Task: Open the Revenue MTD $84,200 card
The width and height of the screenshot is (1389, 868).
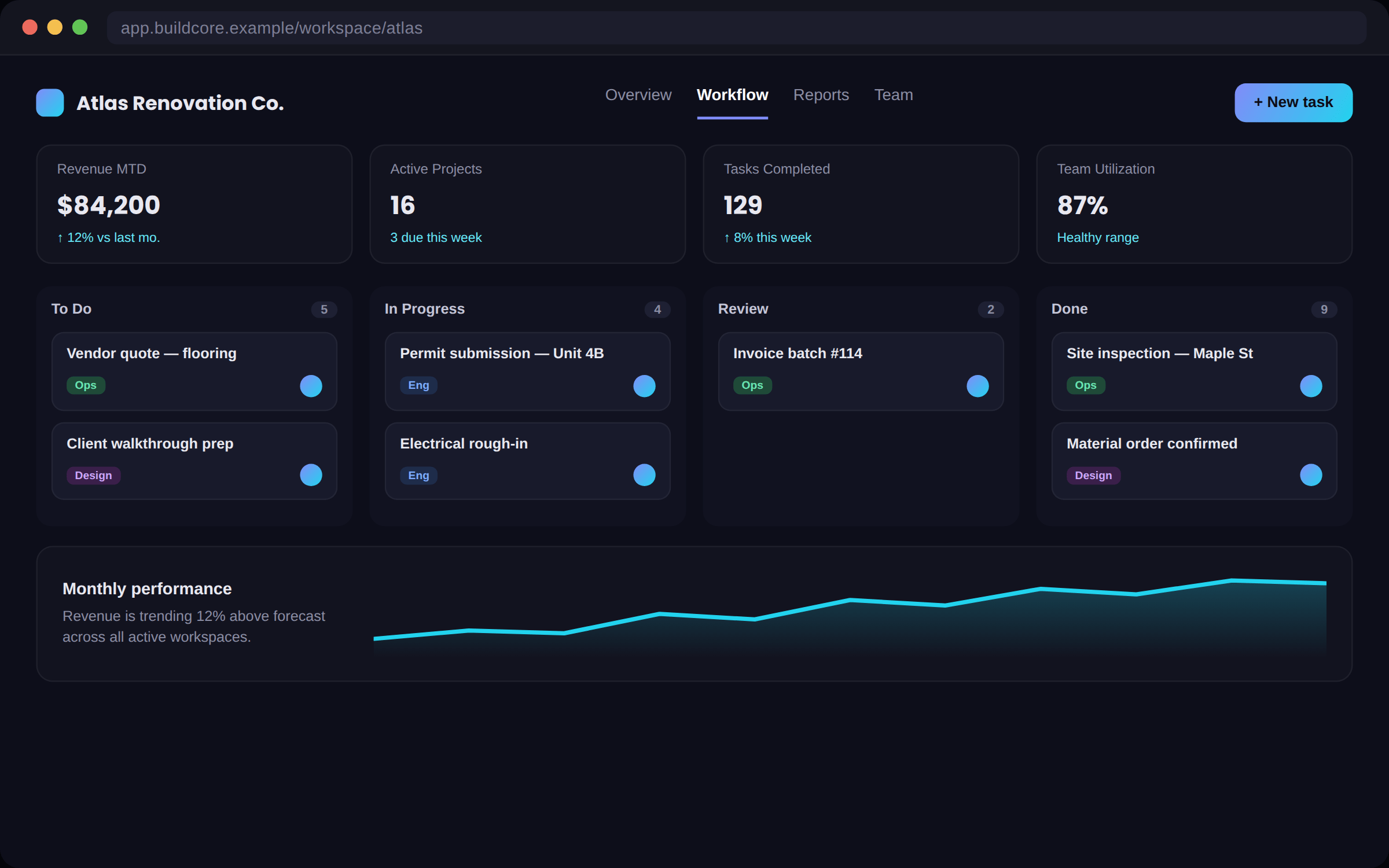Action: coord(194,204)
